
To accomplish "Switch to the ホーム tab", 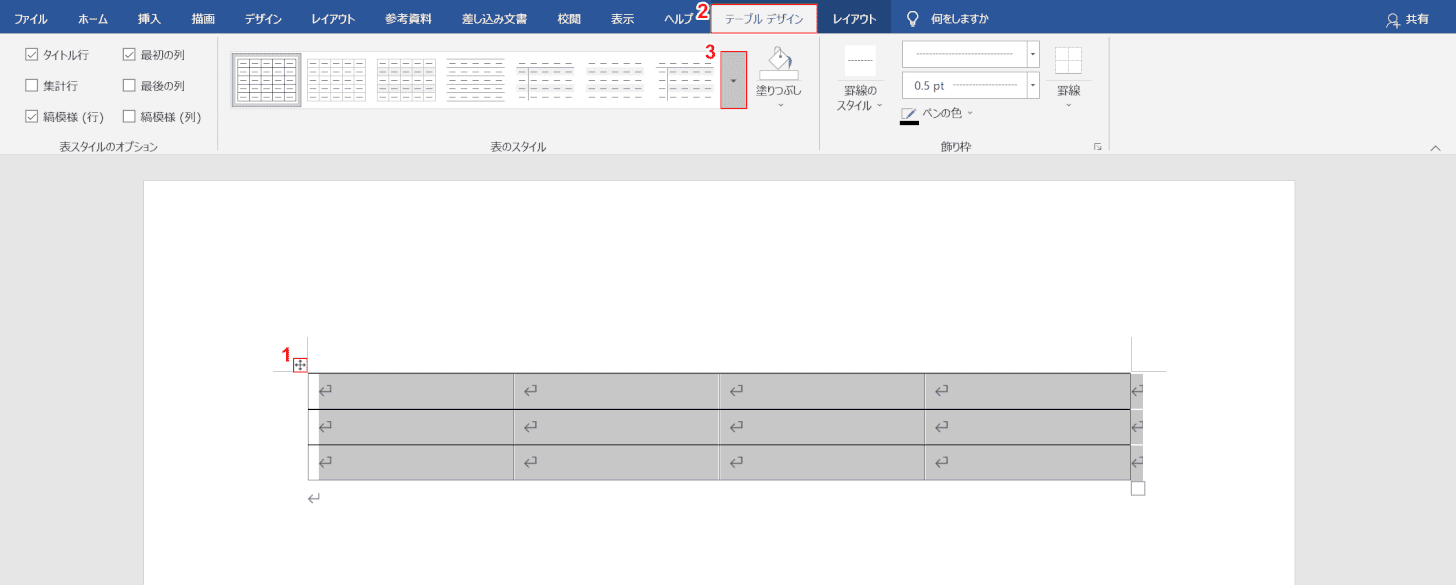I will click(x=93, y=18).
